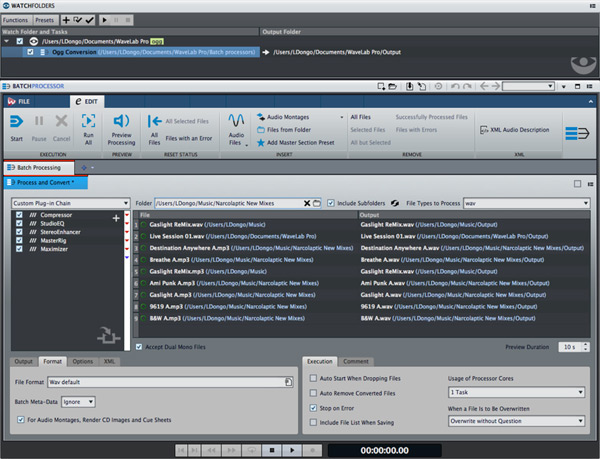This screenshot has height=459, width=600.
Task: Toggle eye icon on WaveLab Pro watch folder
Action: pyautogui.click(x=34, y=41)
